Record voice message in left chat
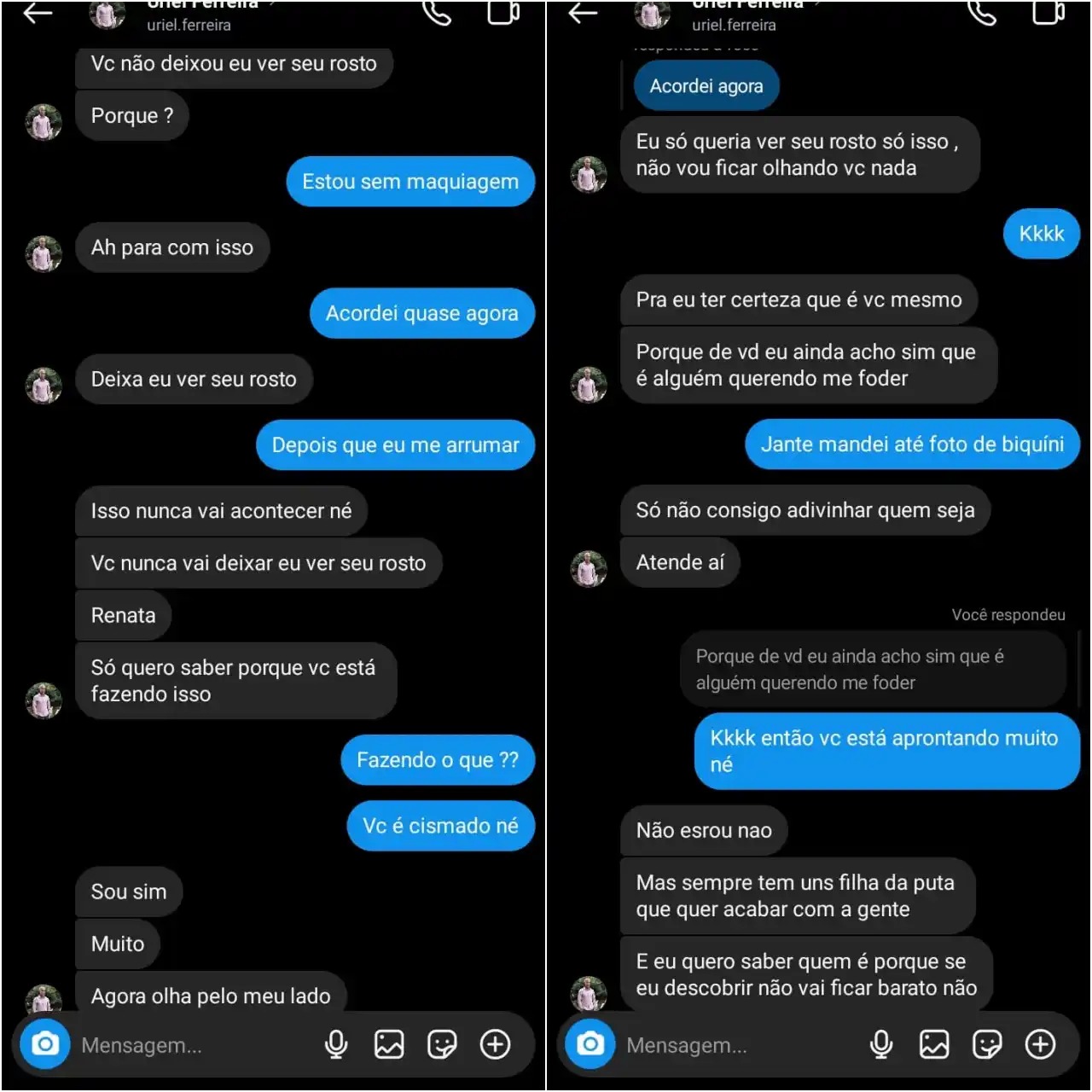Screen dimensions: 1092x1092 (x=336, y=1044)
